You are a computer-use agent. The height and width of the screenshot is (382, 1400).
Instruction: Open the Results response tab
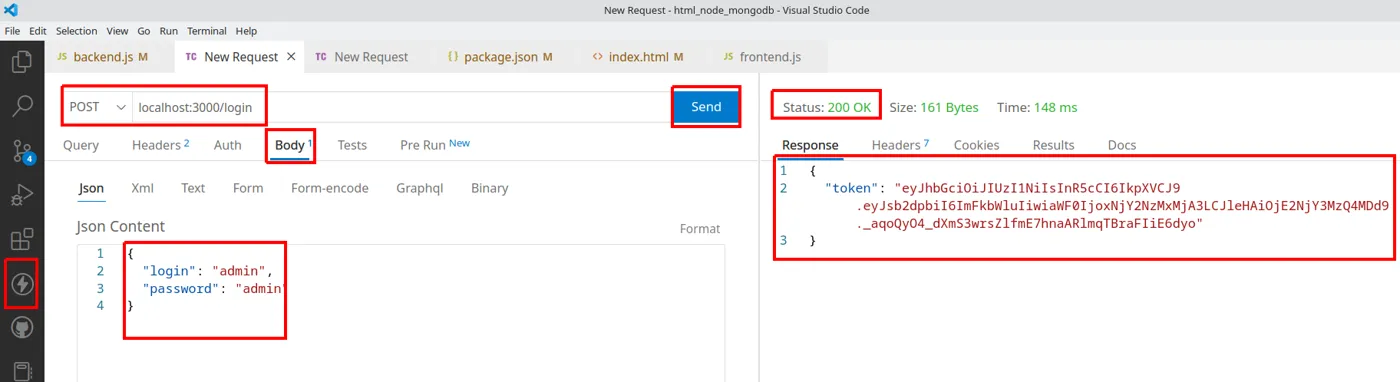click(x=1053, y=145)
